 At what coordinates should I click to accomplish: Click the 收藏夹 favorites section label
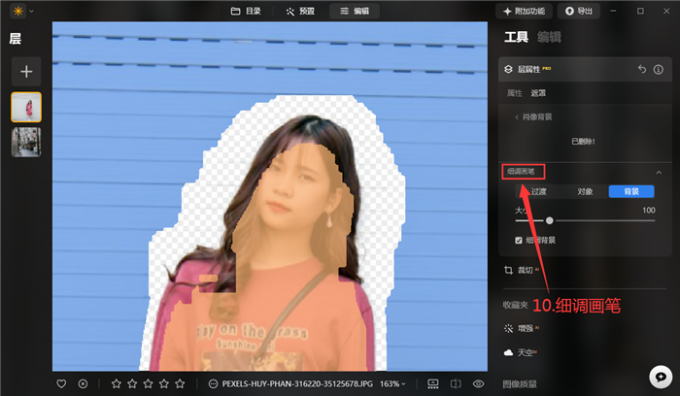(515, 305)
